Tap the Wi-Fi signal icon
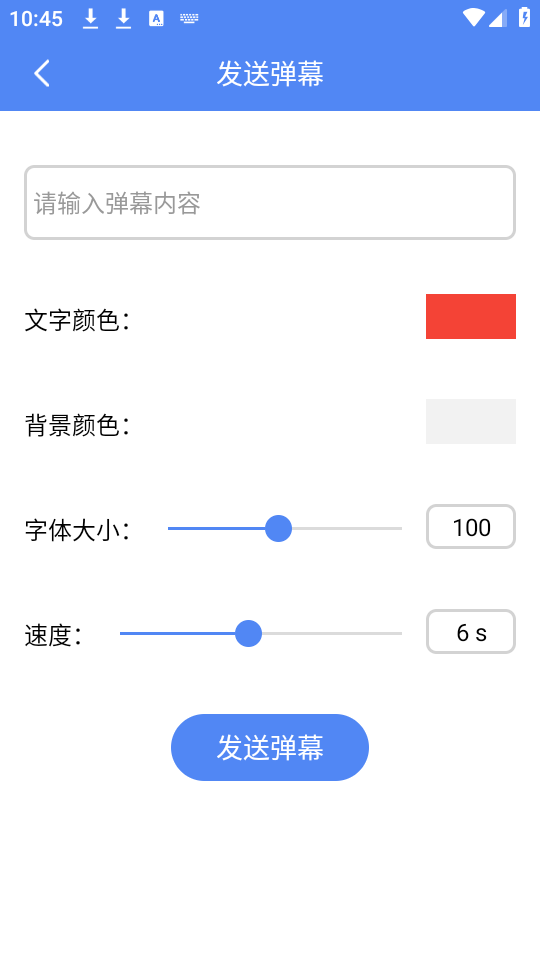540x960 pixels. click(473, 18)
